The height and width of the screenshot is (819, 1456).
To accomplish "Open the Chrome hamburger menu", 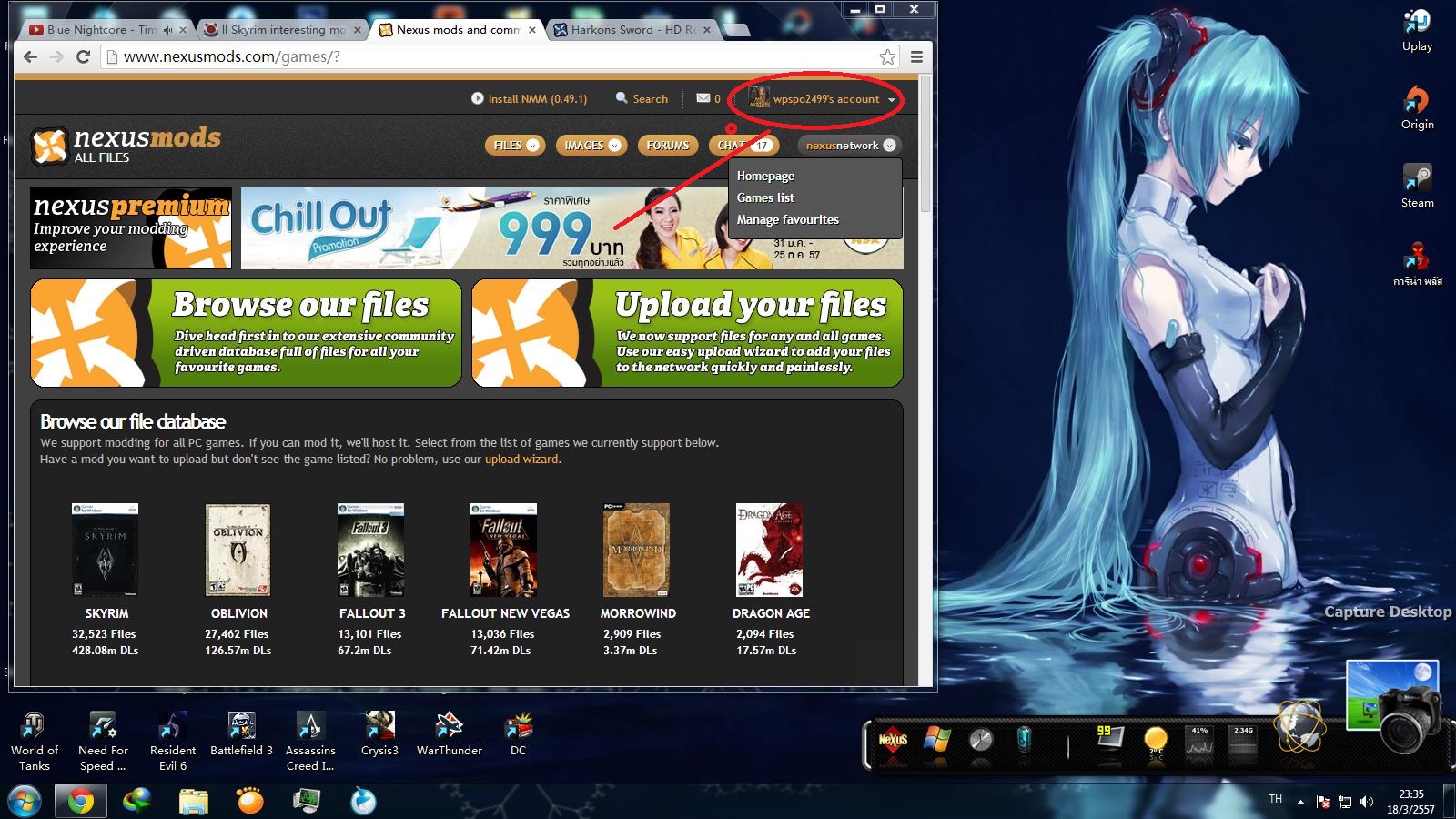I will pos(916,56).
